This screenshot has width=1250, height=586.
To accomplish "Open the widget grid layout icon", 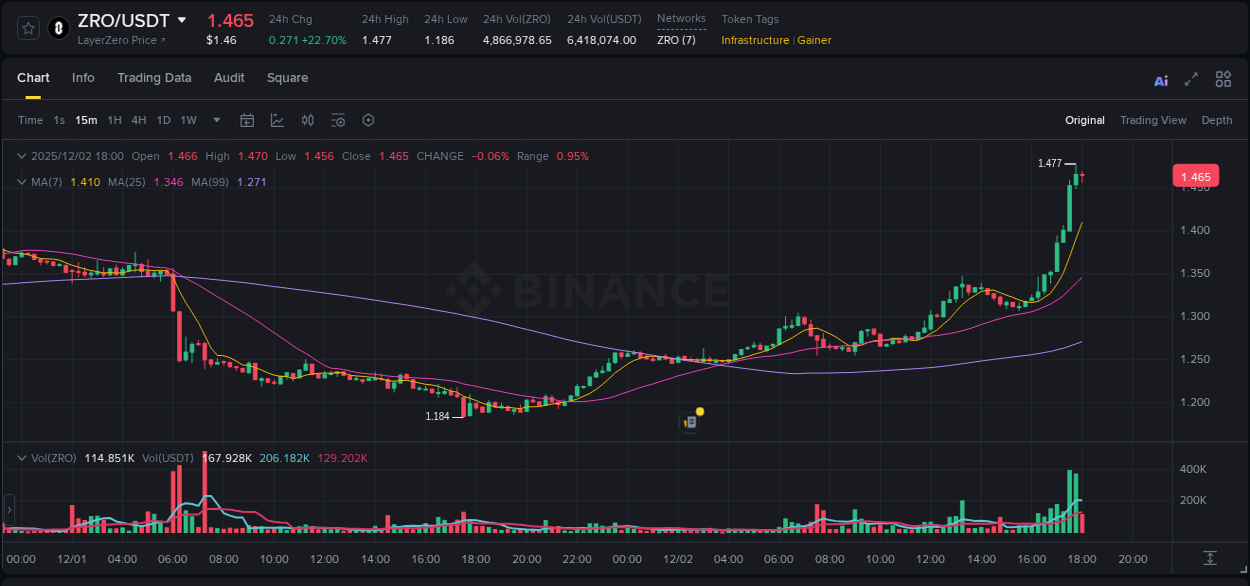I will (1222, 78).
